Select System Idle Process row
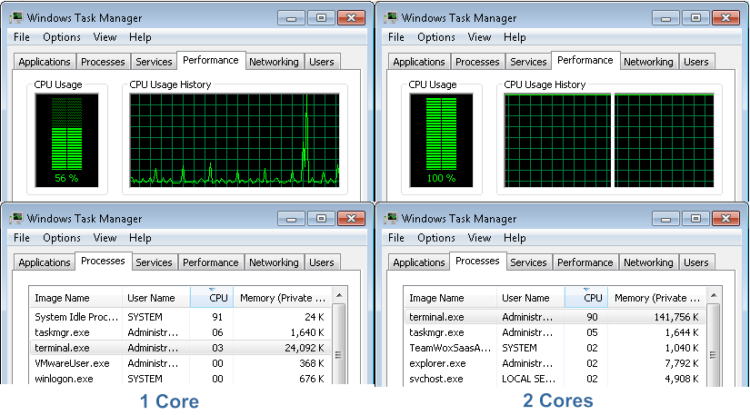This screenshot has height=415, width=750. pyautogui.click(x=181, y=317)
